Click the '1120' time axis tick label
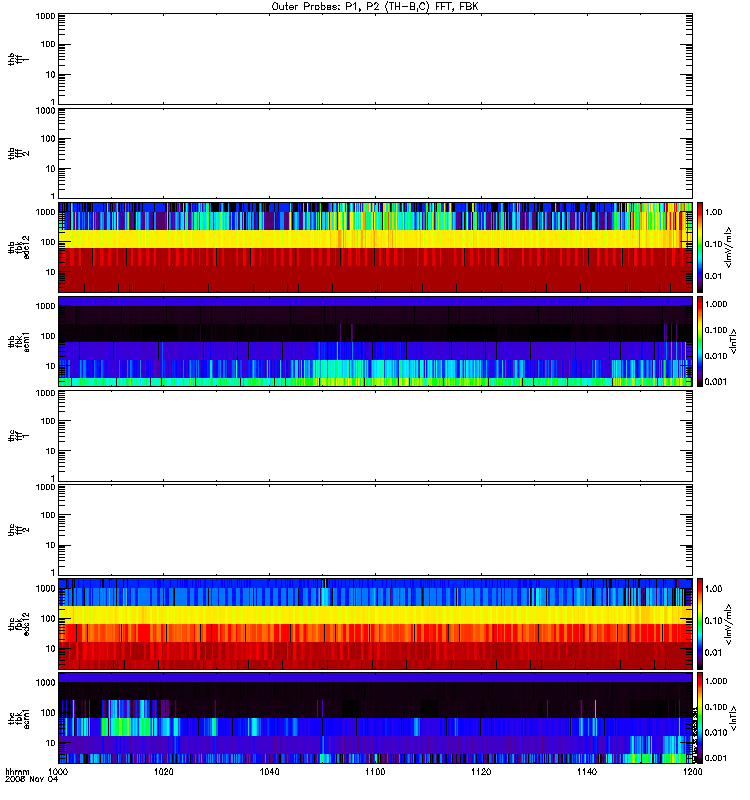 click(481, 772)
